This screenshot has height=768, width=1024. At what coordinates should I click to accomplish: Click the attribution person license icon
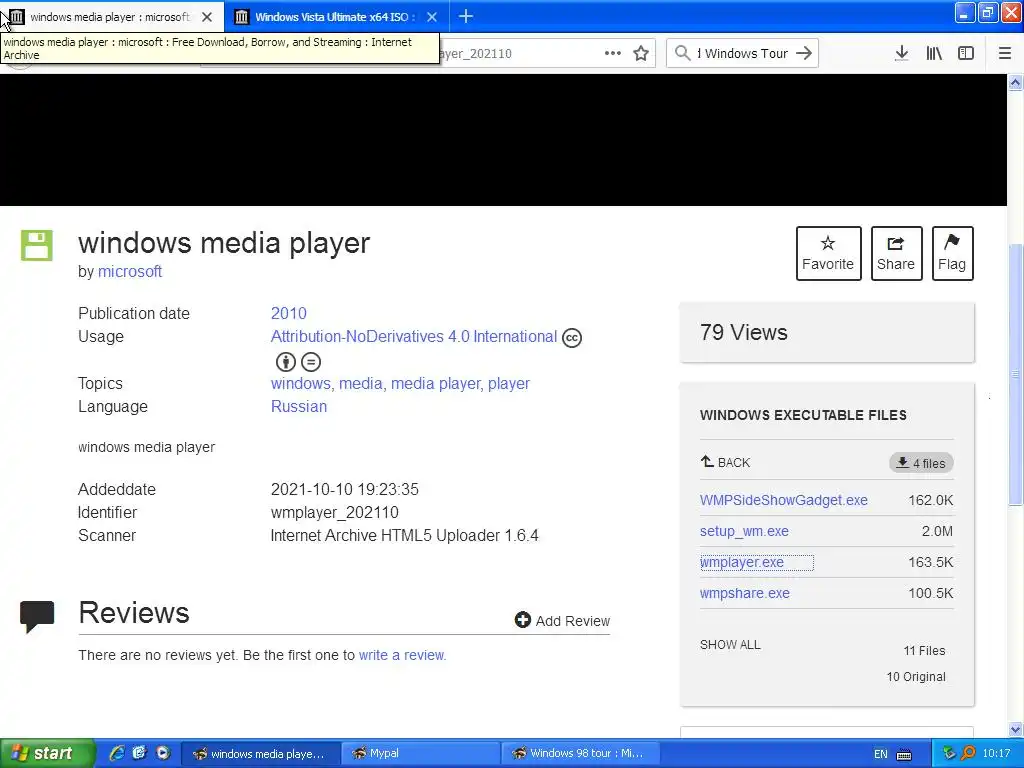pos(285,362)
